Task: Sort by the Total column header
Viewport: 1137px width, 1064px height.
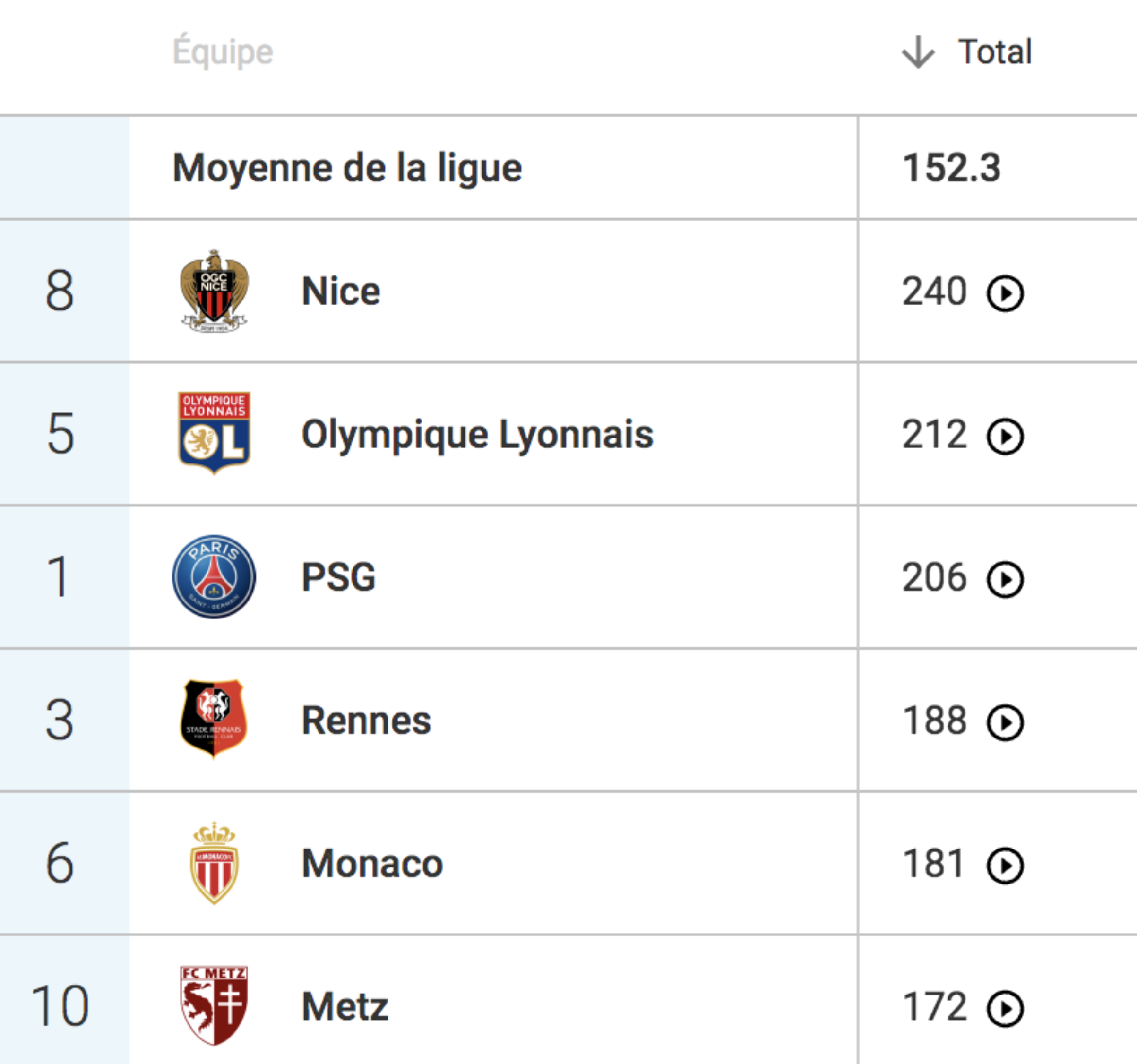Action: [995, 52]
